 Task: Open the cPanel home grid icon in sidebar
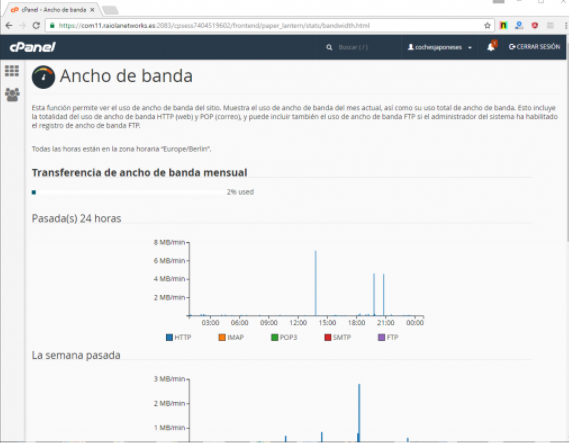click(x=12, y=71)
